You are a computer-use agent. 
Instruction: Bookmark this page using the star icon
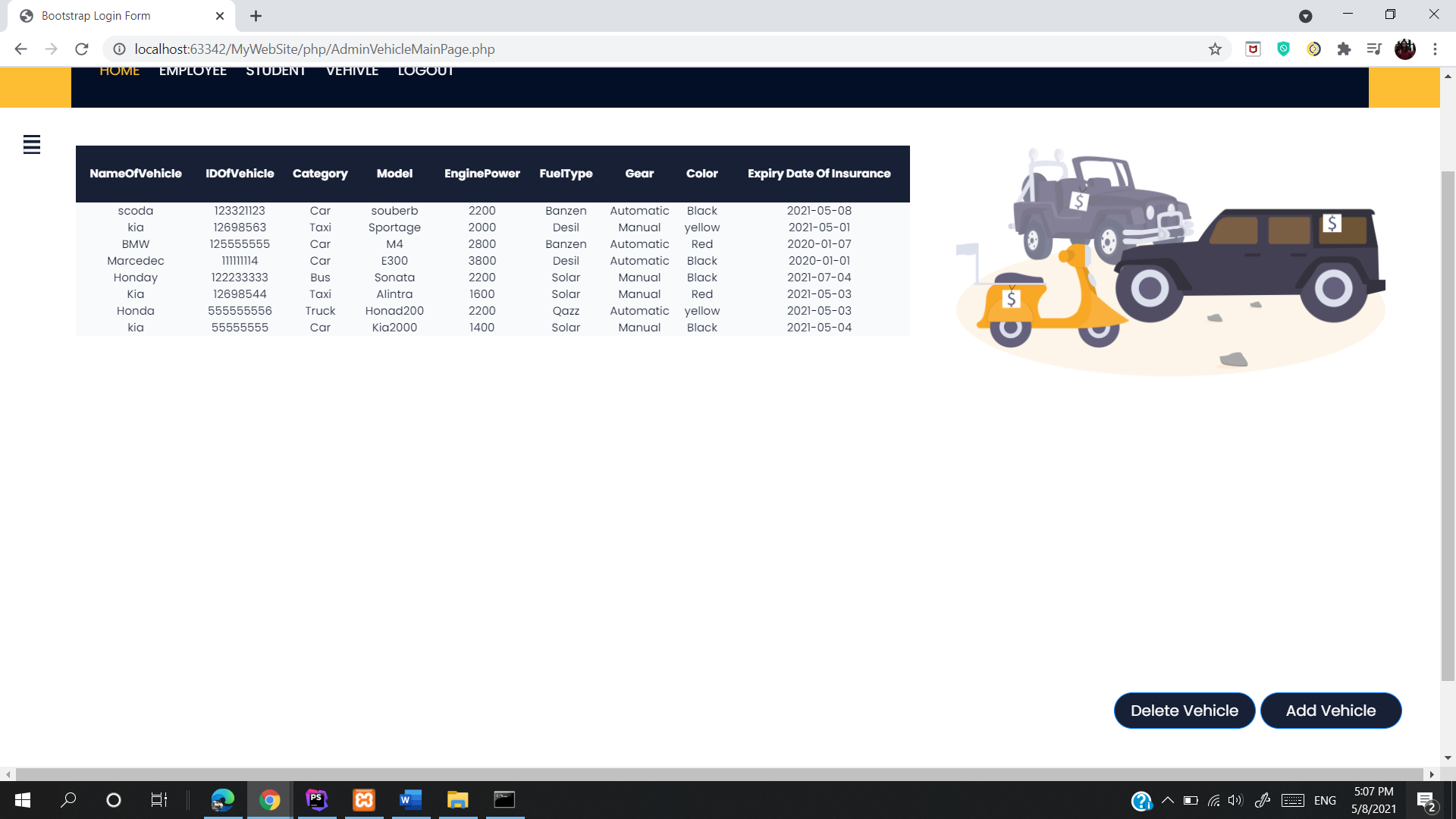(1216, 49)
